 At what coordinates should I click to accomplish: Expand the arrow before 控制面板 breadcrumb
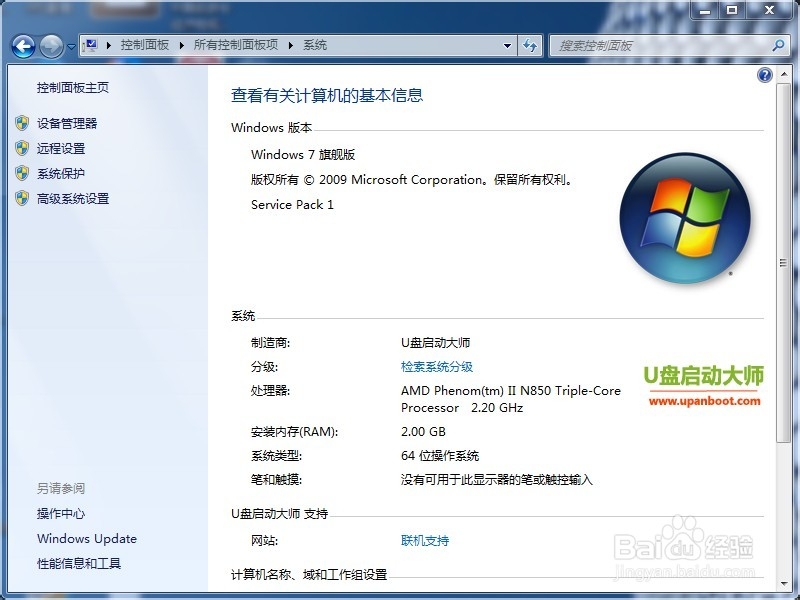(x=109, y=45)
